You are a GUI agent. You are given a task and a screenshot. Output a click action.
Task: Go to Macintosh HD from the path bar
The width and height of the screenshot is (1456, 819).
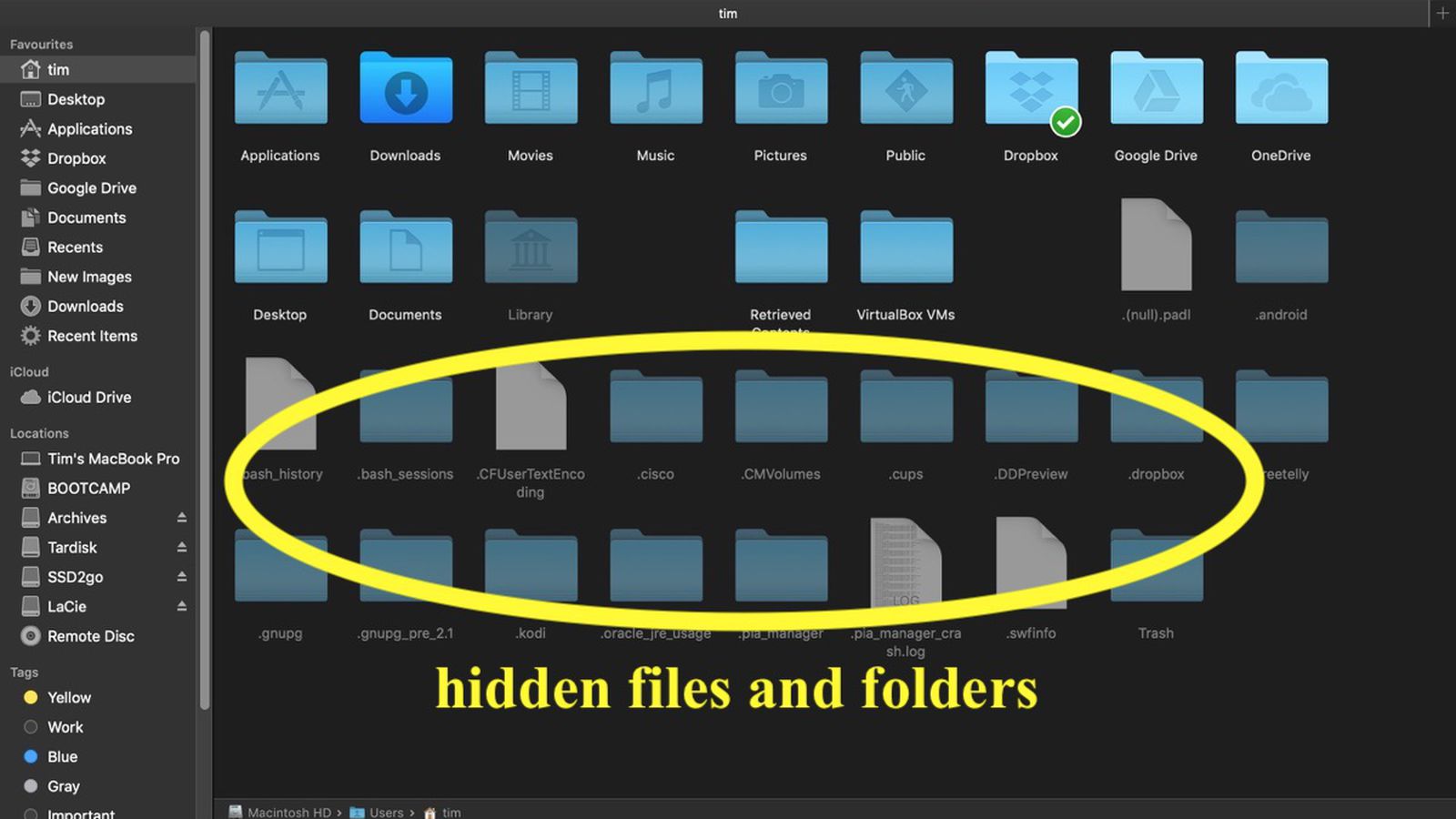[288, 813]
